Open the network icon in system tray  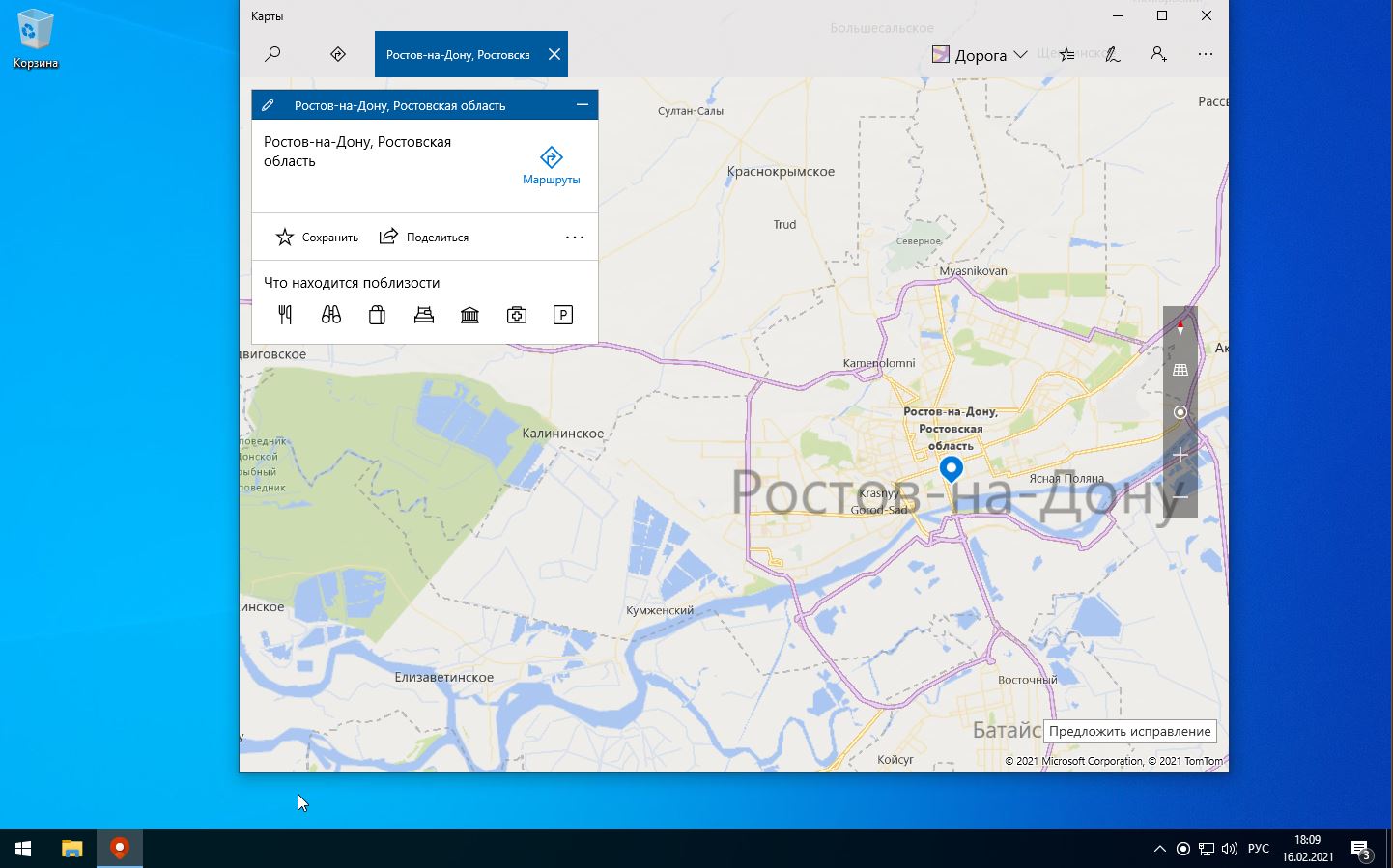1207,849
